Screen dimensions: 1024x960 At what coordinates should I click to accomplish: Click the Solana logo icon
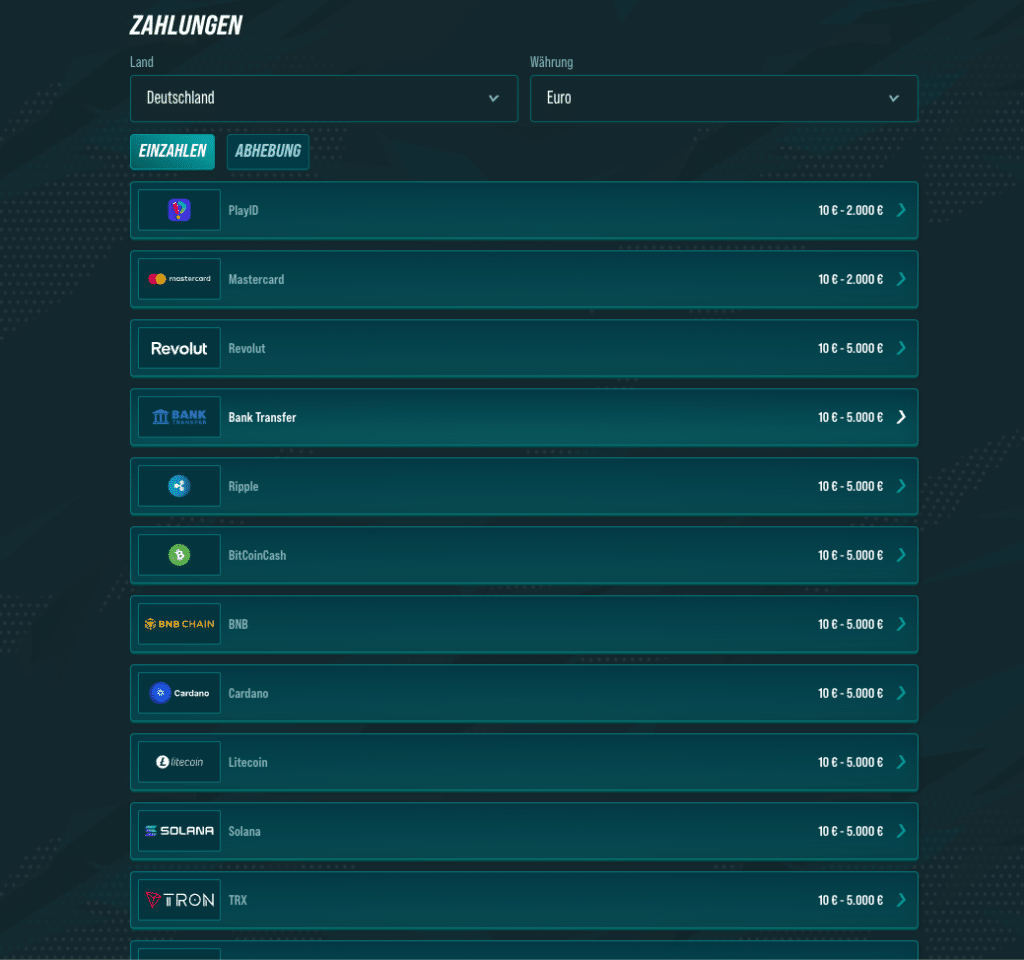coord(179,831)
